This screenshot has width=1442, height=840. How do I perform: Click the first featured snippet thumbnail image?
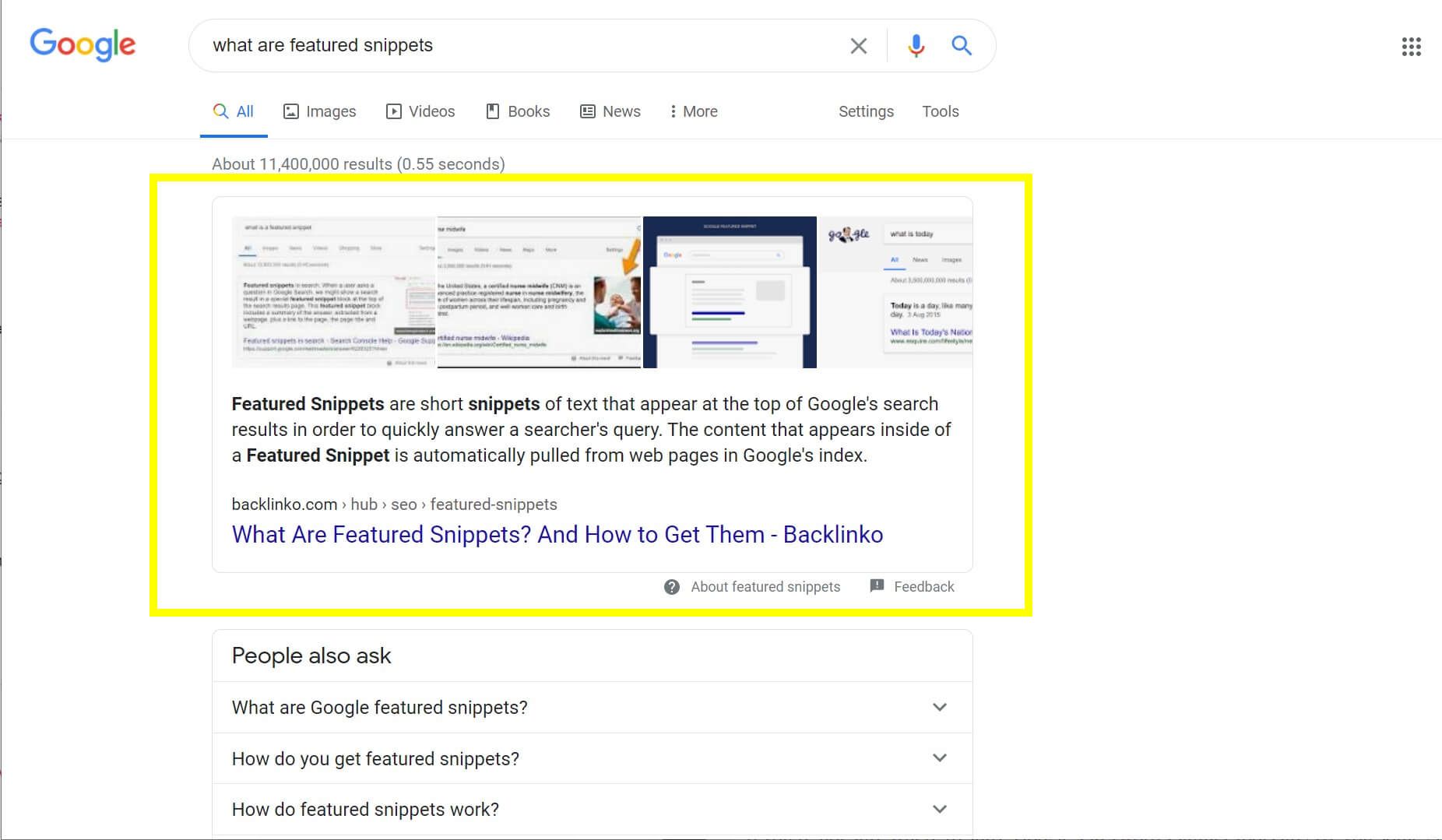(x=333, y=292)
